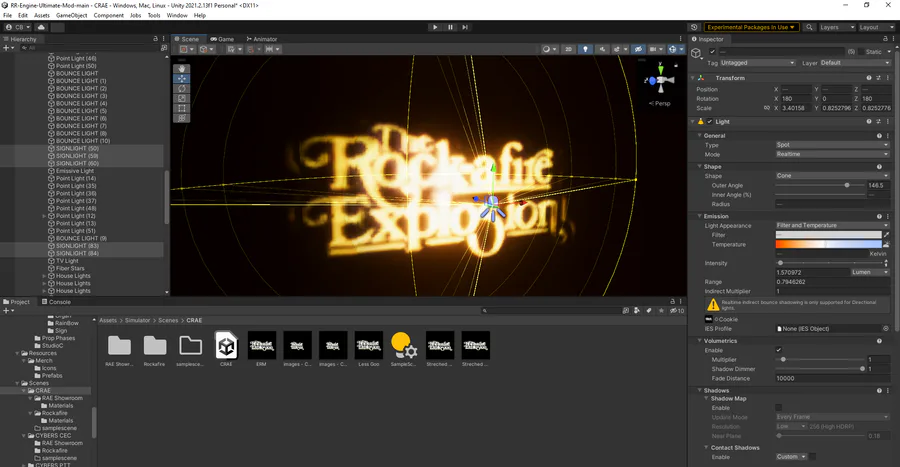This screenshot has width=900, height=467.
Task: Toggle scene visibility hidden-objects eye icon
Action: tap(638, 49)
